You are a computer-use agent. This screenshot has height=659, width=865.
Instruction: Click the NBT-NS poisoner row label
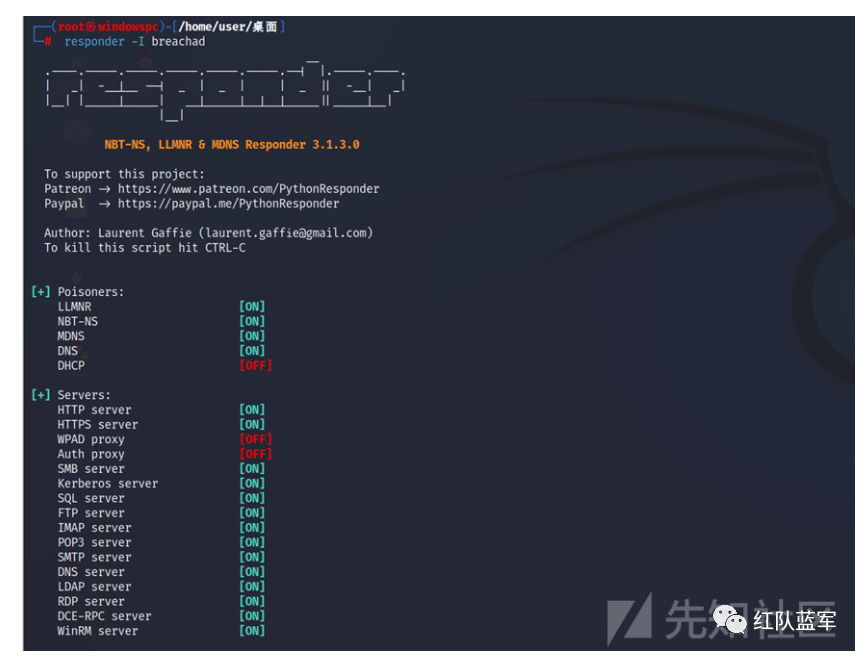(78, 322)
